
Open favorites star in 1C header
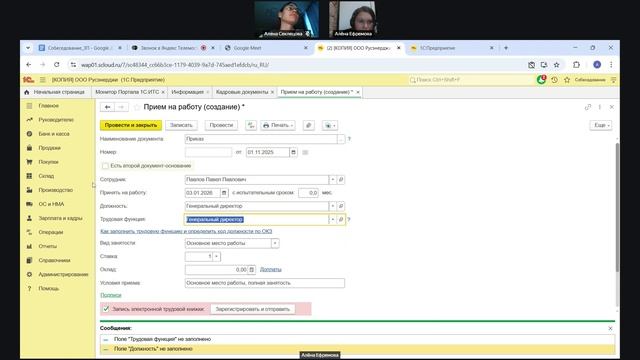(x=567, y=80)
